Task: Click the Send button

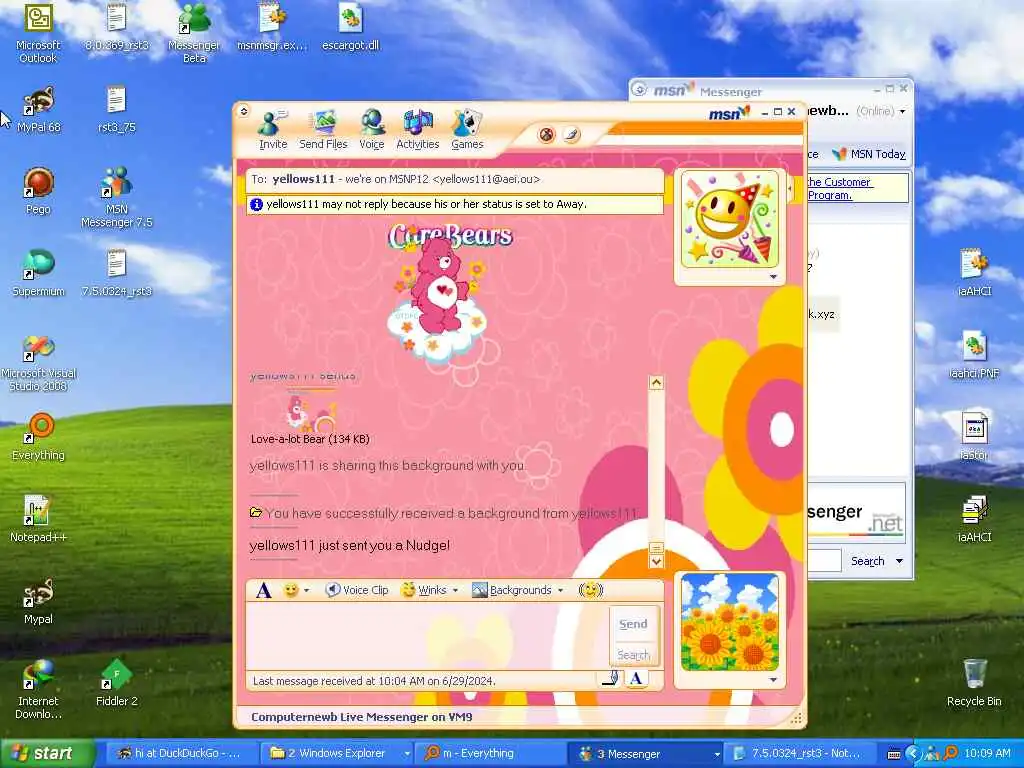Action: coord(633,624)
